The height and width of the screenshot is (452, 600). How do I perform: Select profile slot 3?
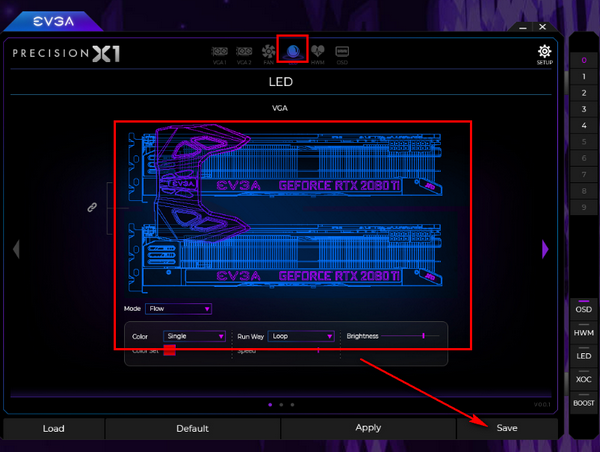click(x=584, y=109)
